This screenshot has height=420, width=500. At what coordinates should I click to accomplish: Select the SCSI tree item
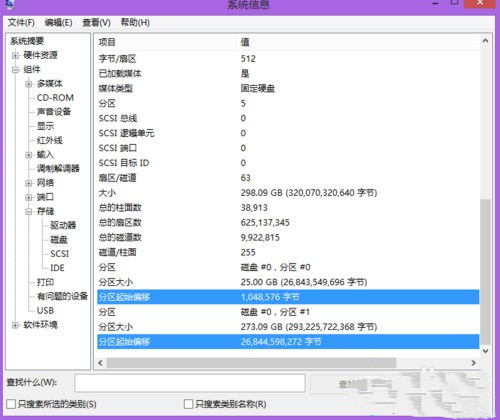point(60,254)
